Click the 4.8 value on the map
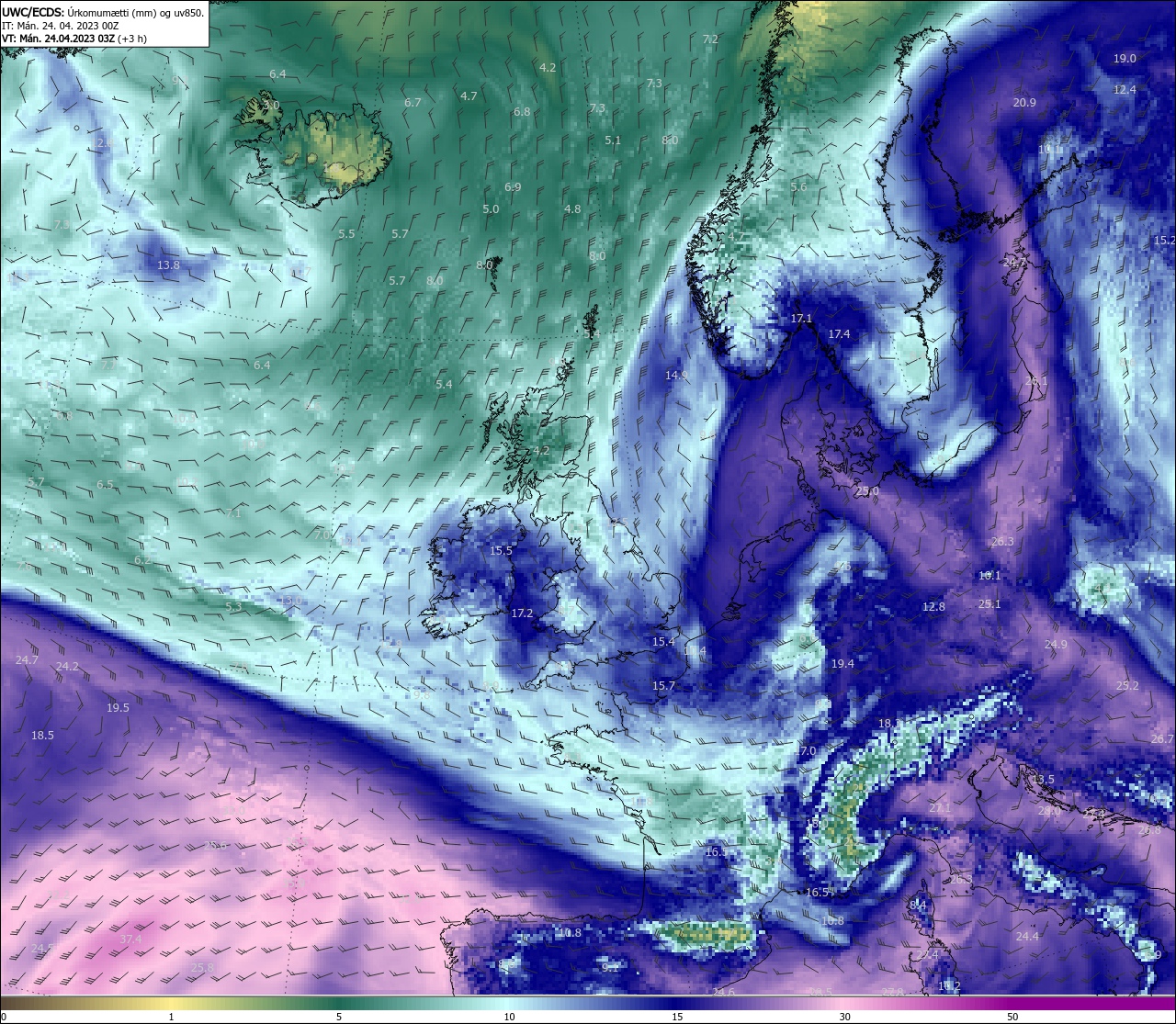The height and width of the screenshot is (1024, 1176). pyautogui.click(x=572, y=209)
